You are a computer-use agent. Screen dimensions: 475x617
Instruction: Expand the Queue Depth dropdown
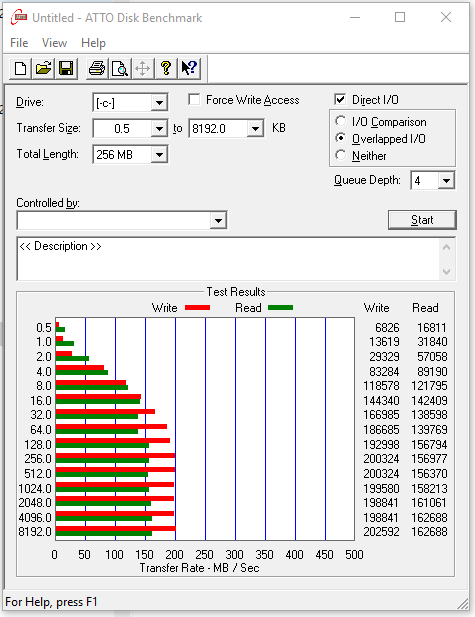coord(446,181)
